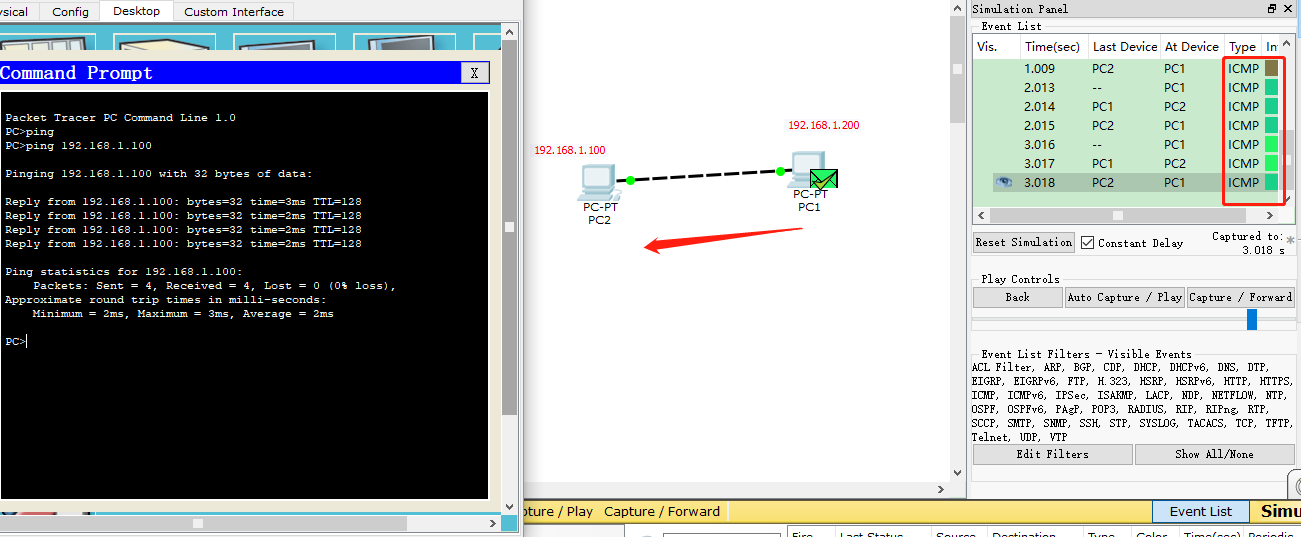Image resolution: width=1301 pixels, height=537 pixels.
Task: Close the Command Prompt with the X button
Action: click(474, 72)
